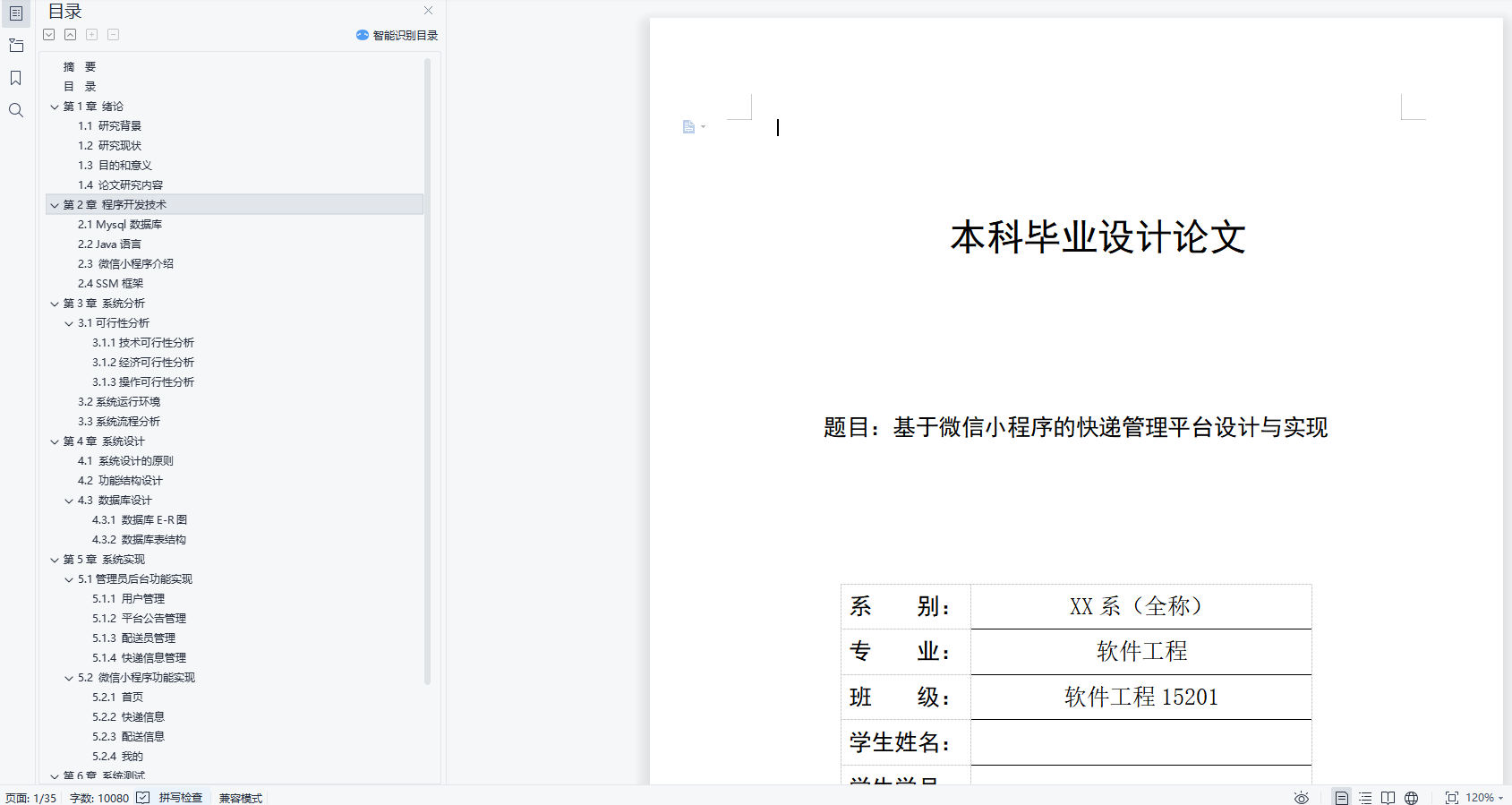Viewport: 1512px width, 805px height.
Task: Jump to 2.1 Mysql 数据库
Action: click(x=120, y=225)
